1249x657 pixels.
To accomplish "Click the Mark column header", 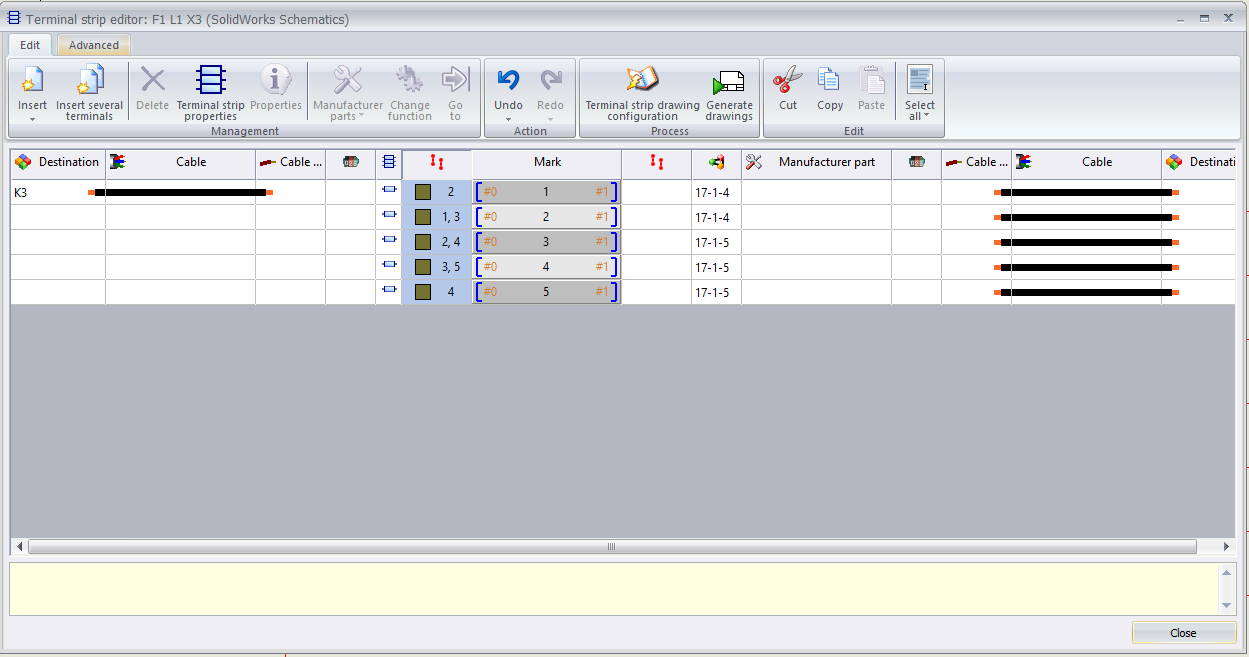I will tap(547, 162).
